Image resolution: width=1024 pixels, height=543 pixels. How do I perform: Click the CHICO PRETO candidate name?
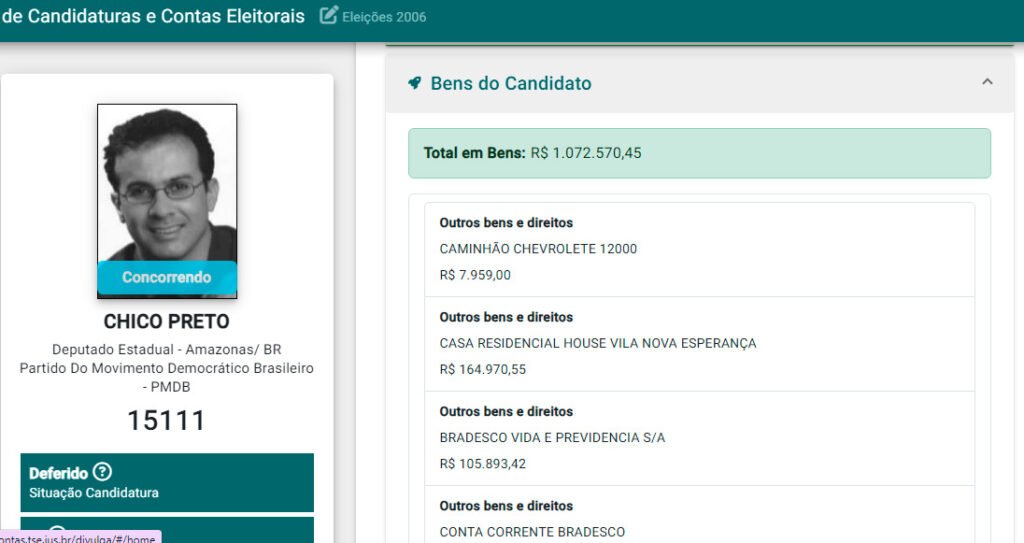click(x=167, y=322)
